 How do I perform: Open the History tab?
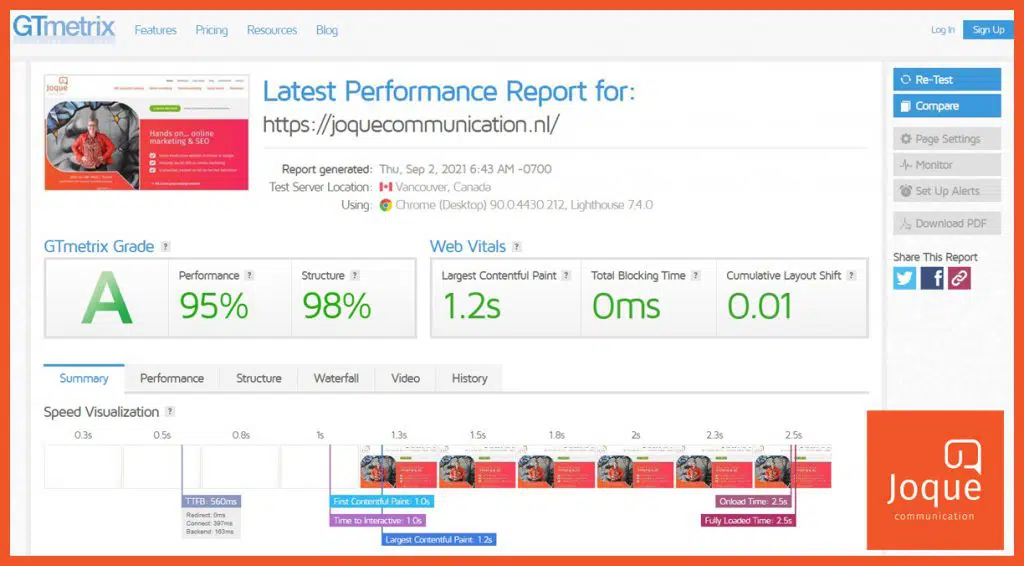click(470, 378)
